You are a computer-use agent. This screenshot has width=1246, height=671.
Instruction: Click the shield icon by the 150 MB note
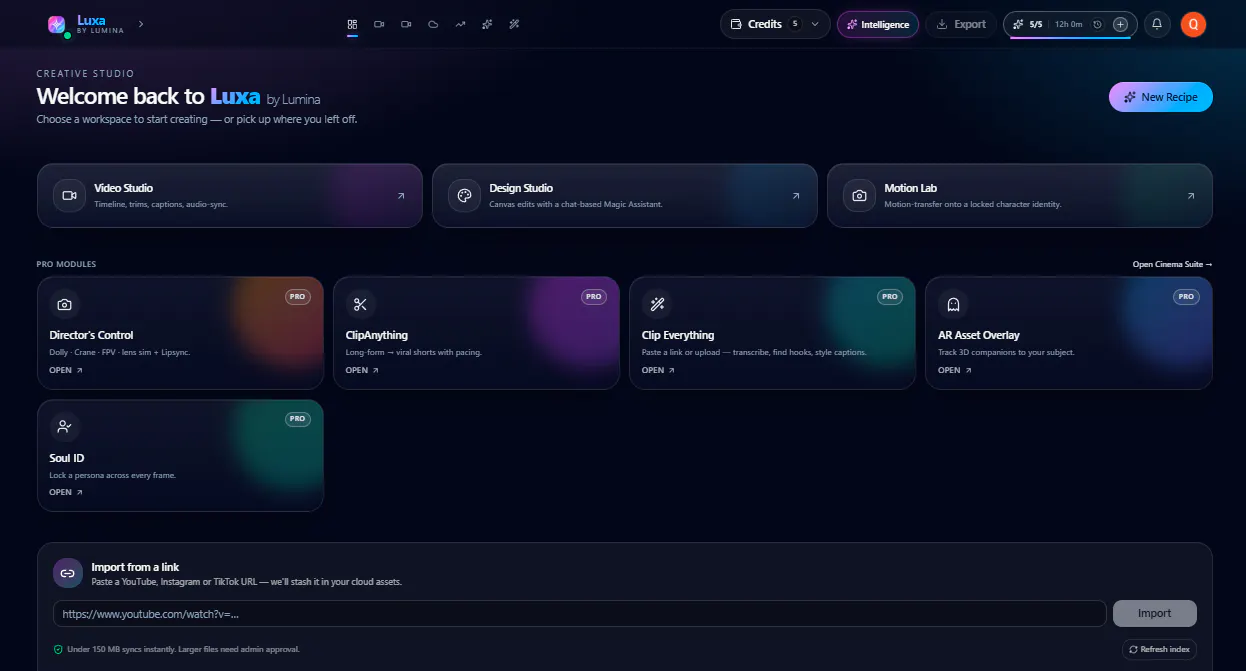coord(58,649)
